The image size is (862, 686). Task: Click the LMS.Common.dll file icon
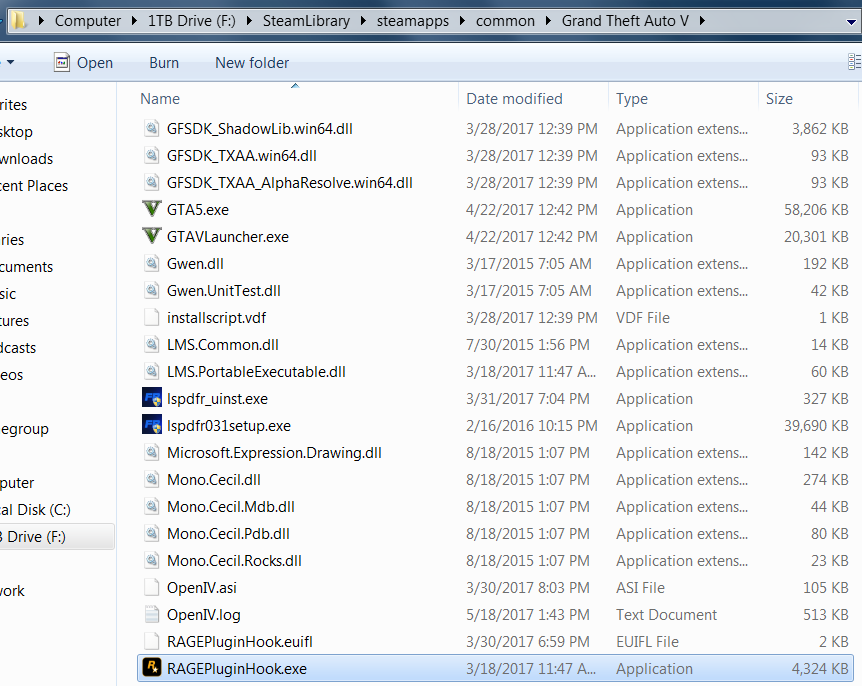click(152, 344)
